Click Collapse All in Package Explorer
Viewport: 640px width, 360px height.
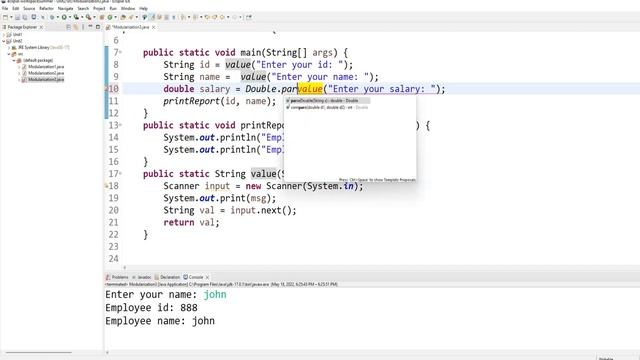coord(68,27)
